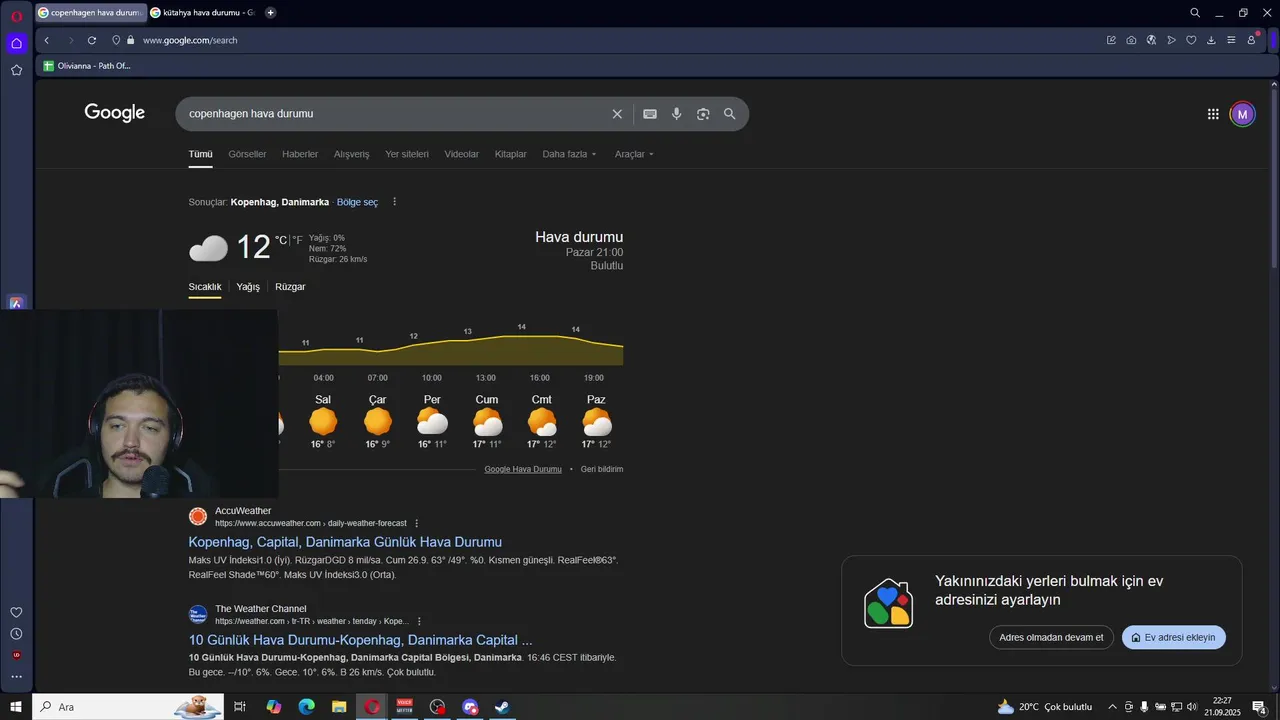
Task: Open the Alışveriş tab
Action: (x=351, y=154)
